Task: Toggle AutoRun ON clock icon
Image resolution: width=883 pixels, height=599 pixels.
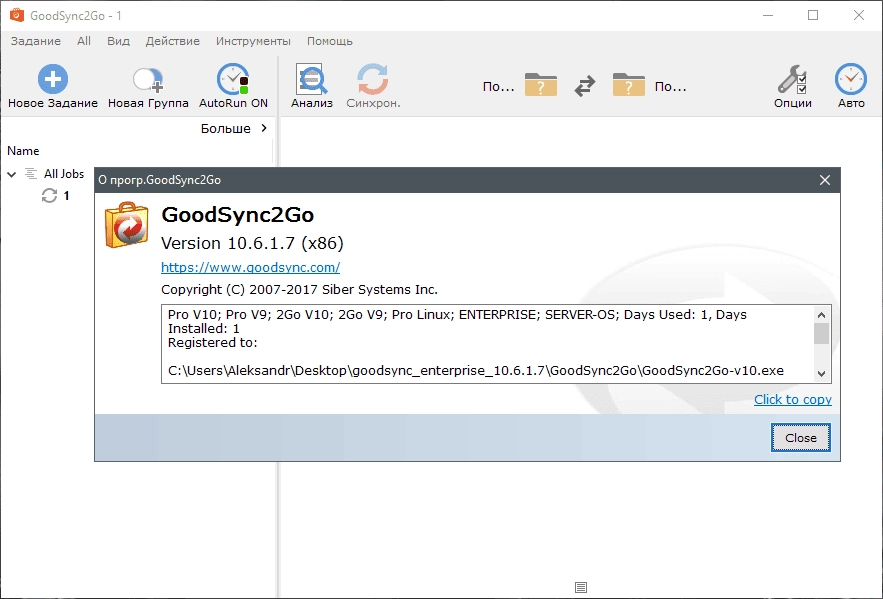Action: click(233, 79)
